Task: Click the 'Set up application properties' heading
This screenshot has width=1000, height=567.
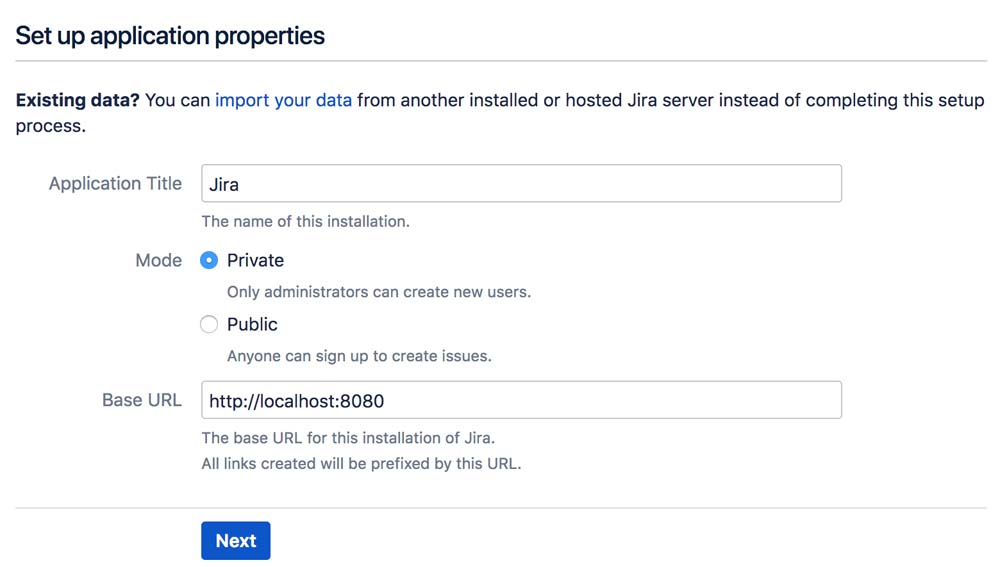Action: pyautogui.click(x=170, y=36)
